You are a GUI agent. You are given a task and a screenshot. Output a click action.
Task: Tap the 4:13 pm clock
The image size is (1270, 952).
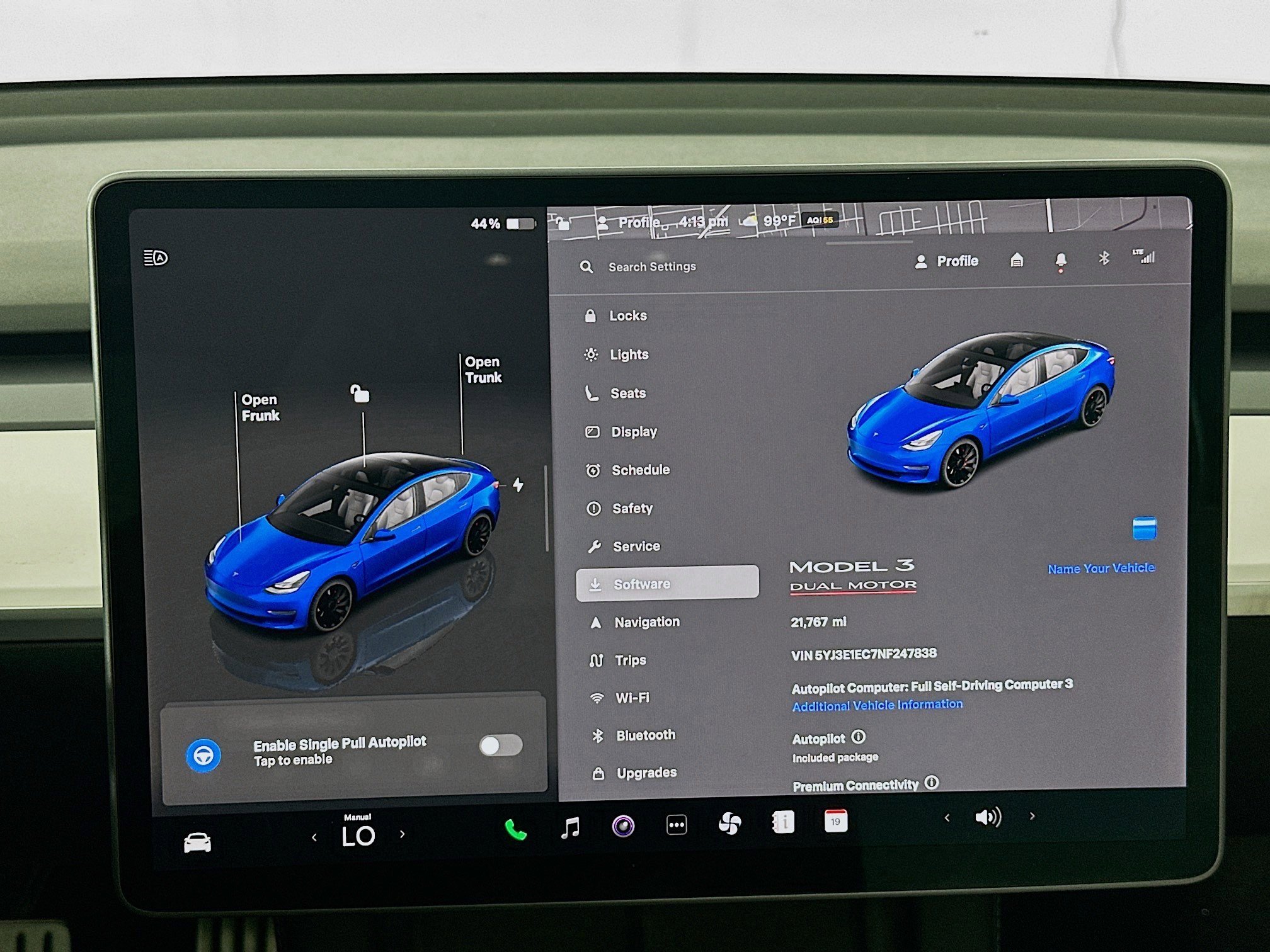[x=702, y=222]
